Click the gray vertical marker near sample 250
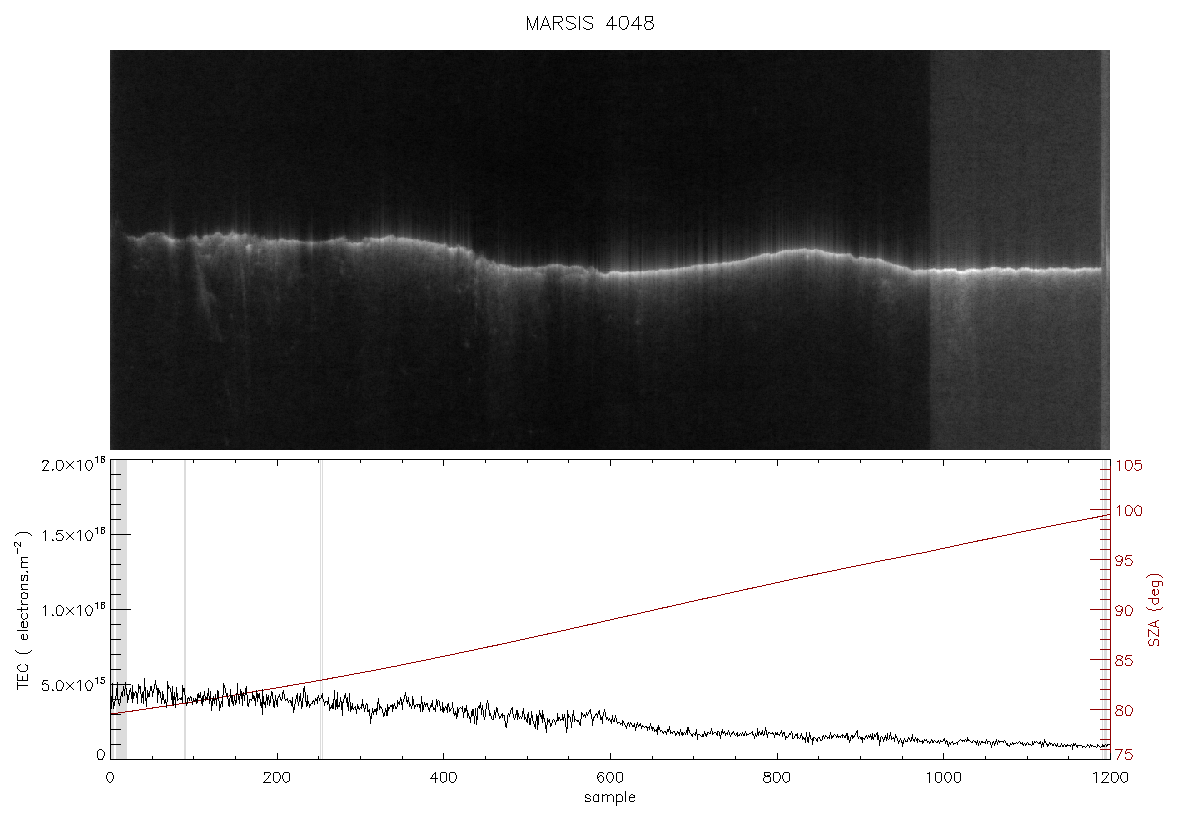The image size is (1180, 830). pyautogui.click(x=321, y=610)
